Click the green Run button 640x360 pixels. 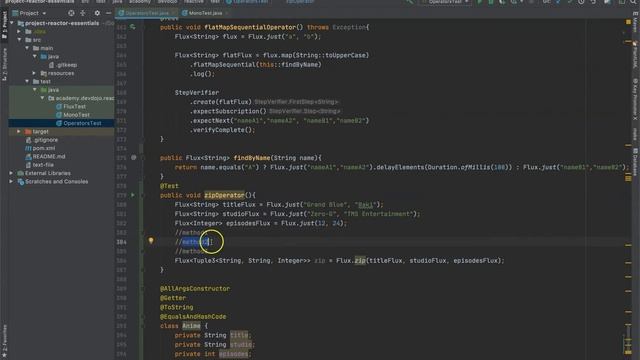tap(480, 2)
